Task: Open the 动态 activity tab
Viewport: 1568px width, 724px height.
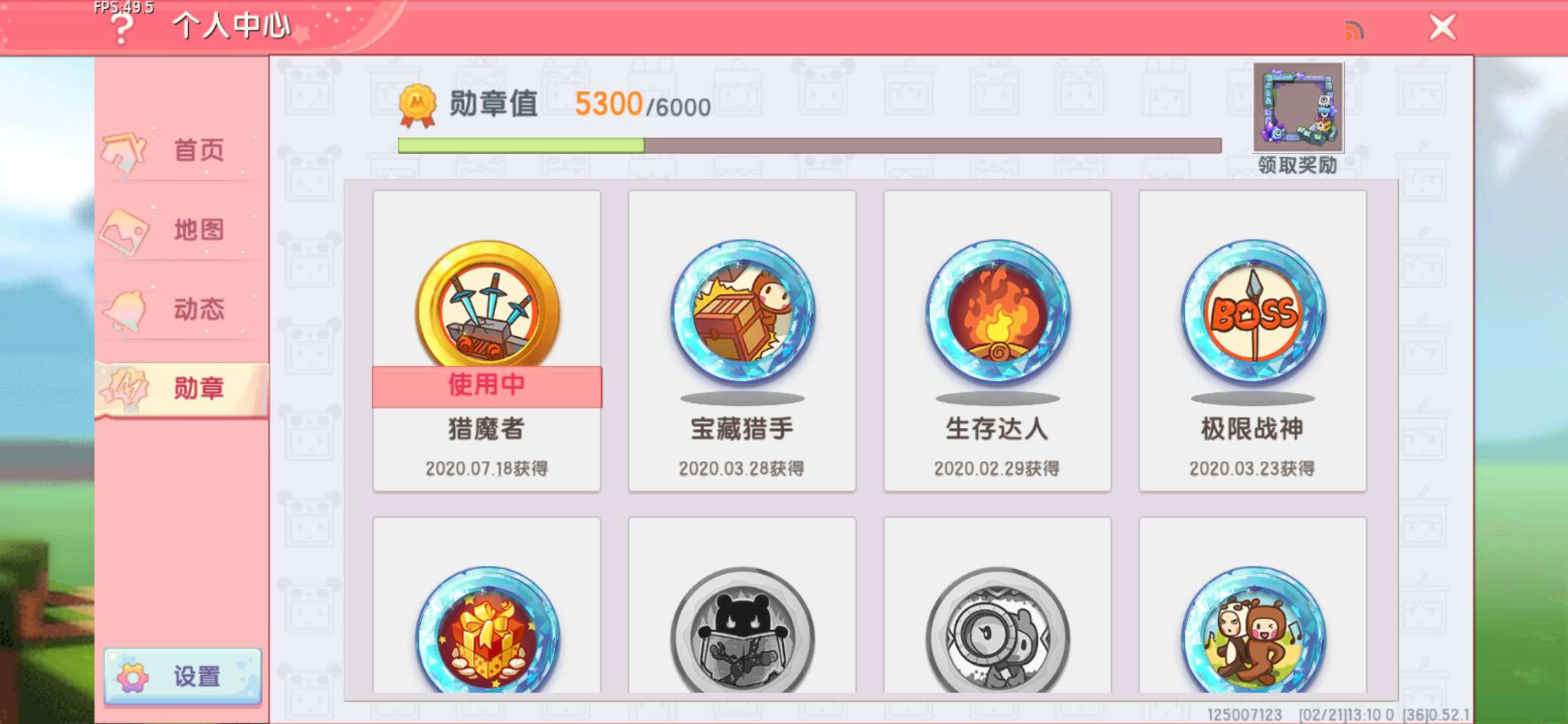Action: [182, 309]
